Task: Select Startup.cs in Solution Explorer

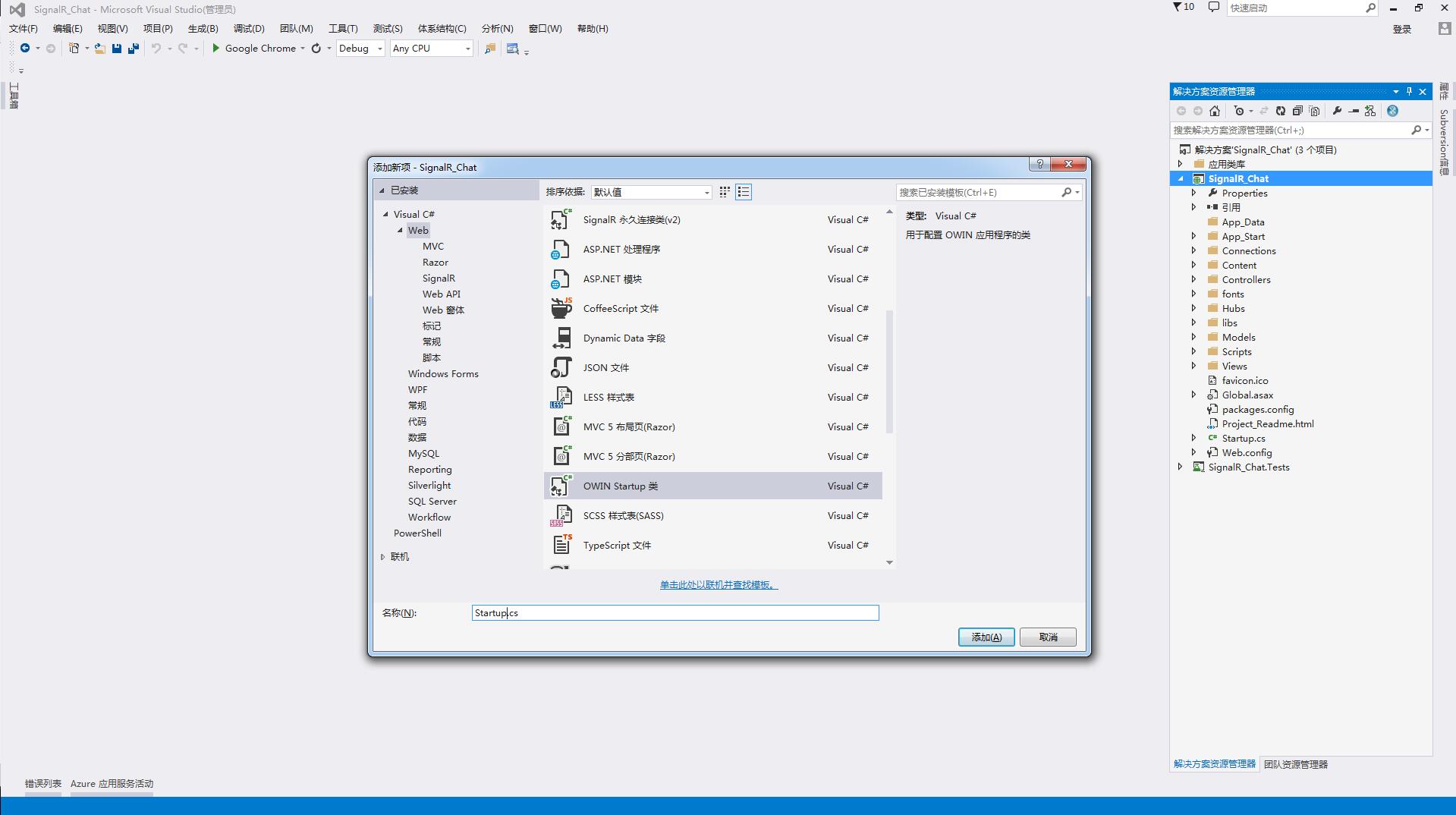Action: pos(1243,438)
